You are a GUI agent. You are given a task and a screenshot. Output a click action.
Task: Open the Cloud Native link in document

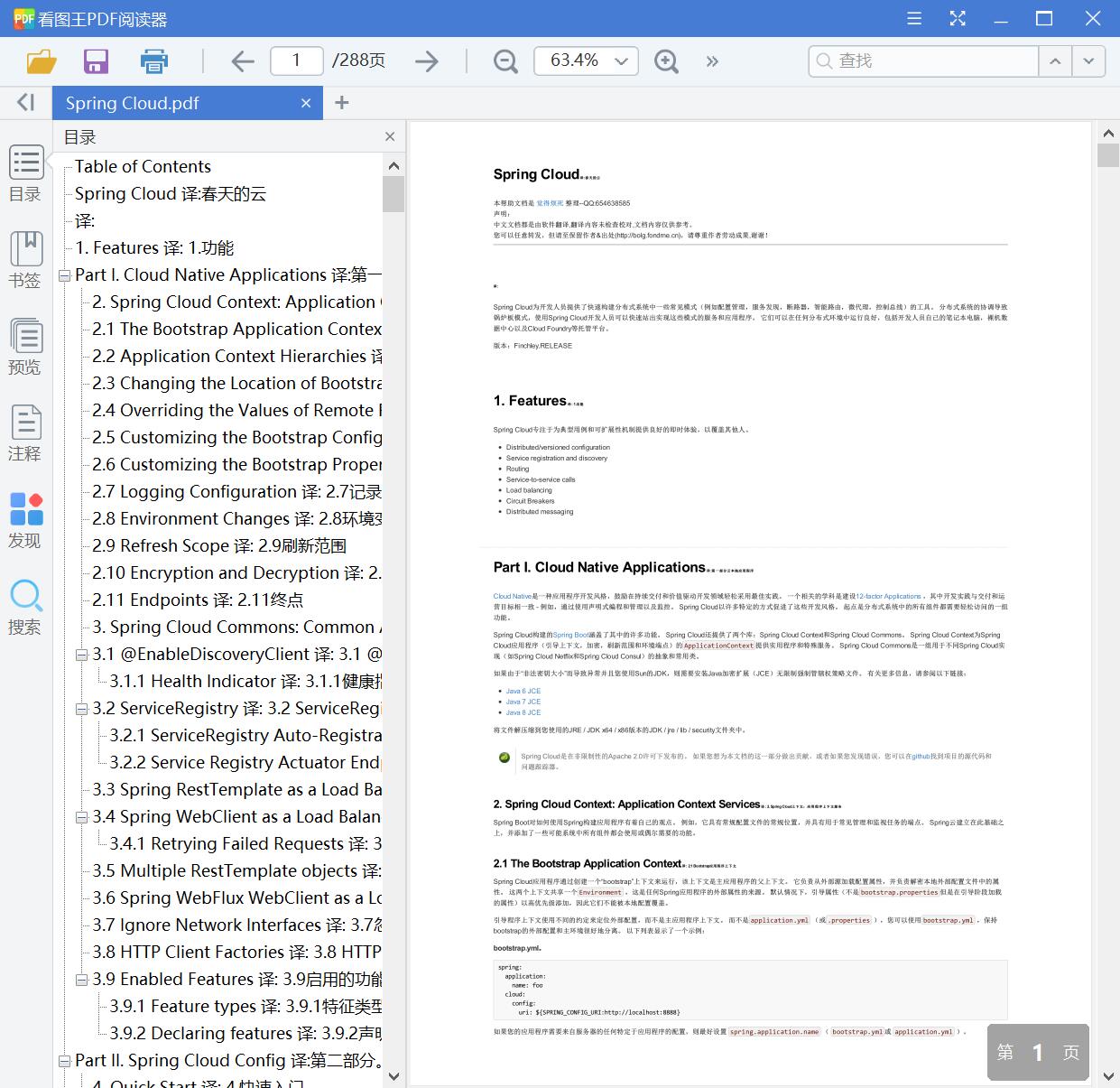513,596
